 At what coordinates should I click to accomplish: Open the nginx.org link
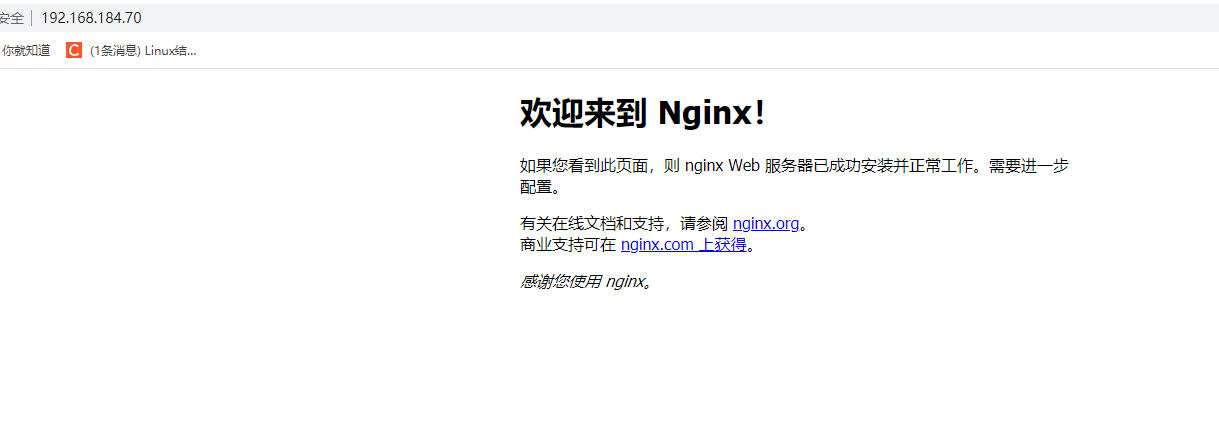click(766, 224)
